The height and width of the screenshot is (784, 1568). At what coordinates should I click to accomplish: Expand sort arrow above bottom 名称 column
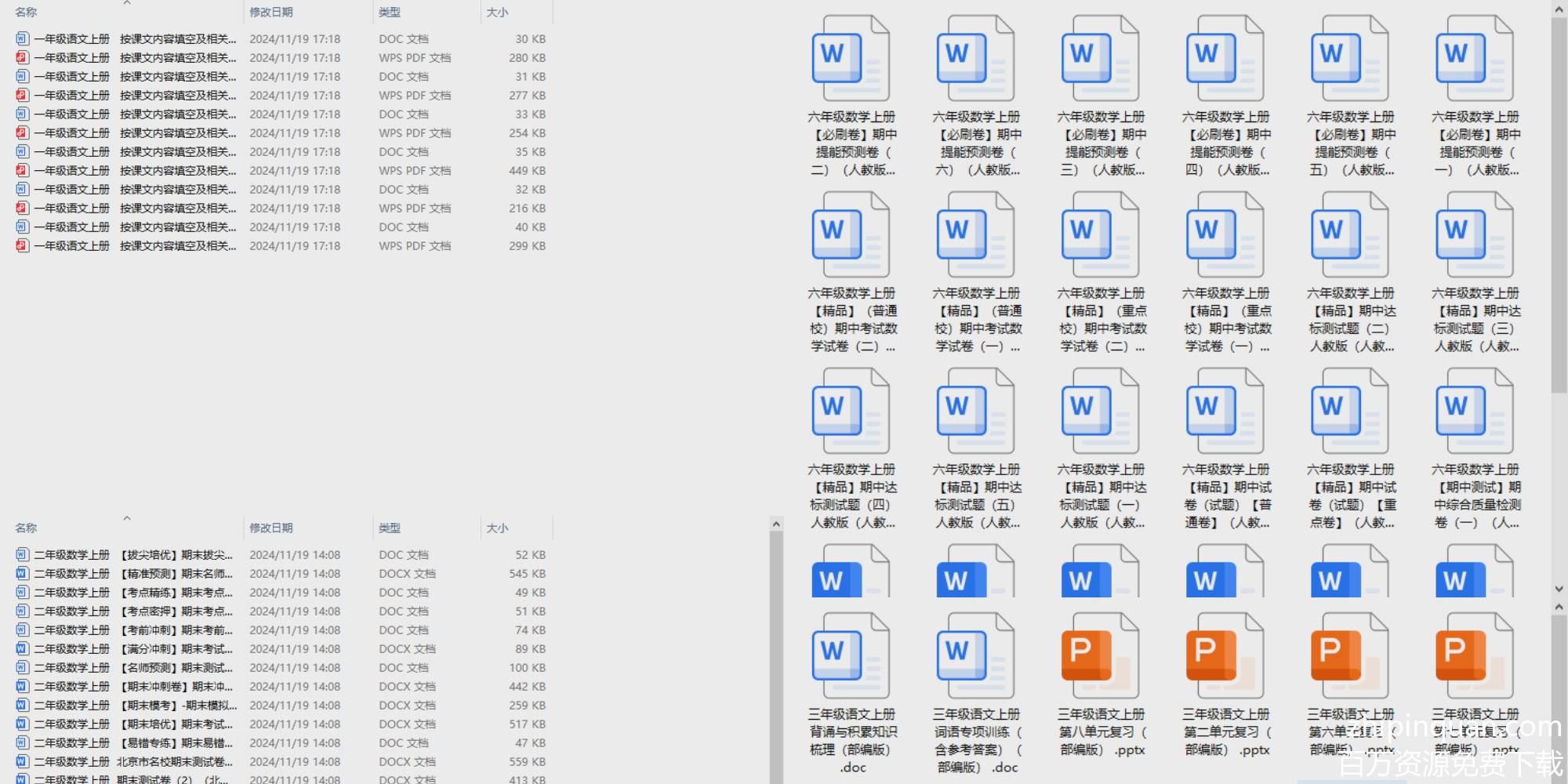click(x=127, y=518)
